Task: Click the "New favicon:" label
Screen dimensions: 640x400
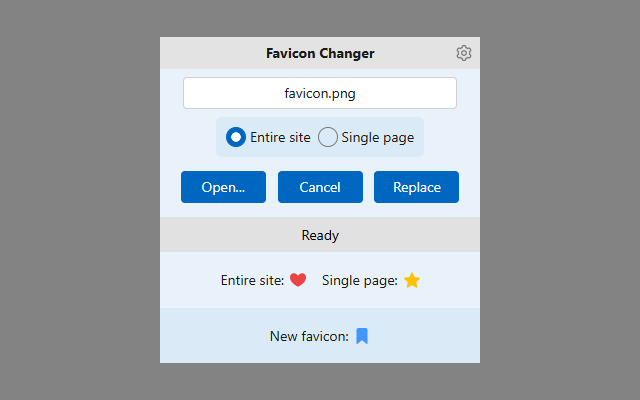Action: (309, 336)
